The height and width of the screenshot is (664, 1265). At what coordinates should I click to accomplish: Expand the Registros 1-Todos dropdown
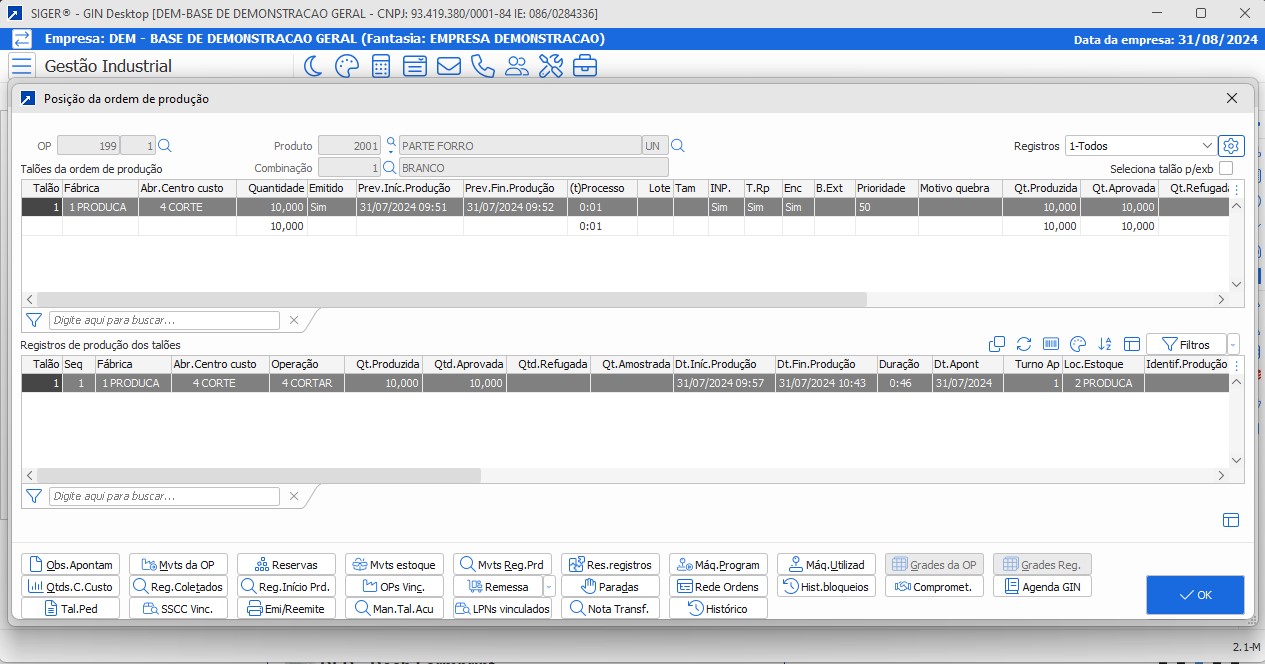tap(1208, 146)
